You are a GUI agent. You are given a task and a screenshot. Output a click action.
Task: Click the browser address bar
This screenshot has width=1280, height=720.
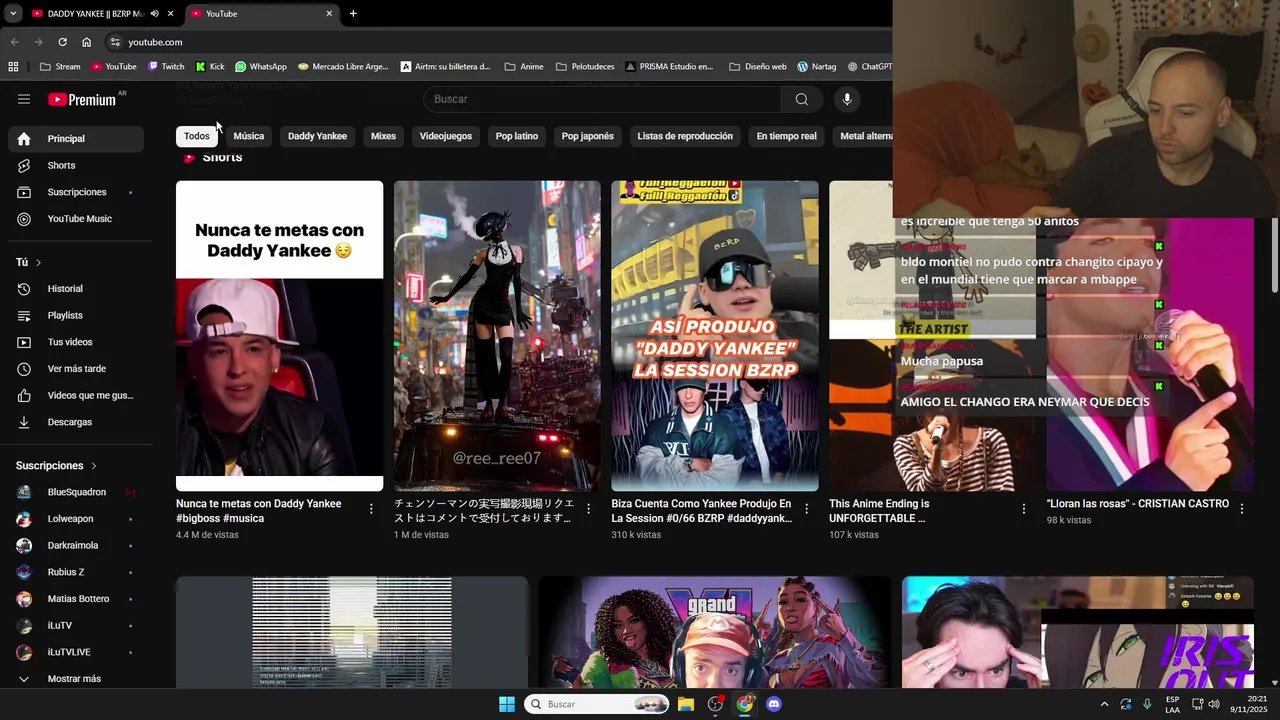point(500,42)
